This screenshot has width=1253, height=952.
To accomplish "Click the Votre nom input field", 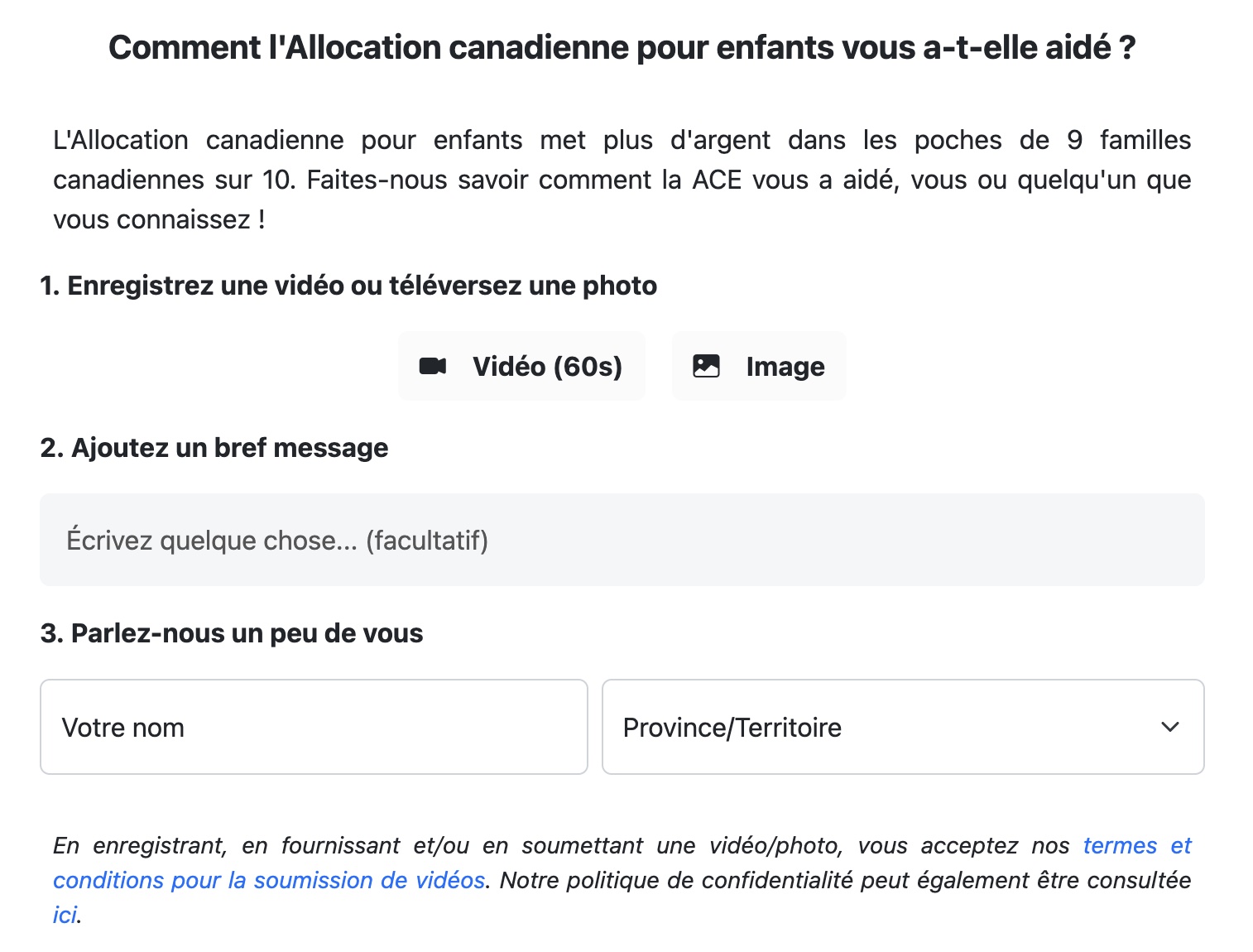I will pyautogui.click(x=314, y=727).
